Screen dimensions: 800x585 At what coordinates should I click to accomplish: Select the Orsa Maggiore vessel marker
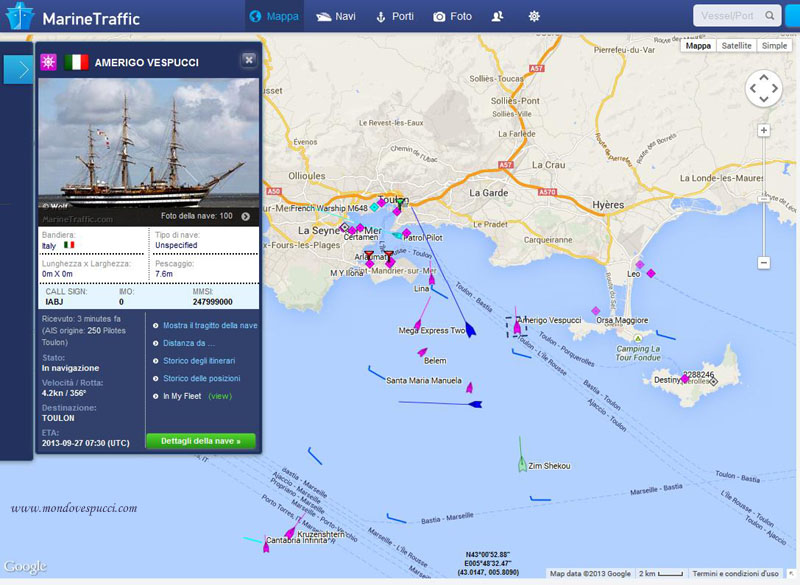[x=595, y=311]
